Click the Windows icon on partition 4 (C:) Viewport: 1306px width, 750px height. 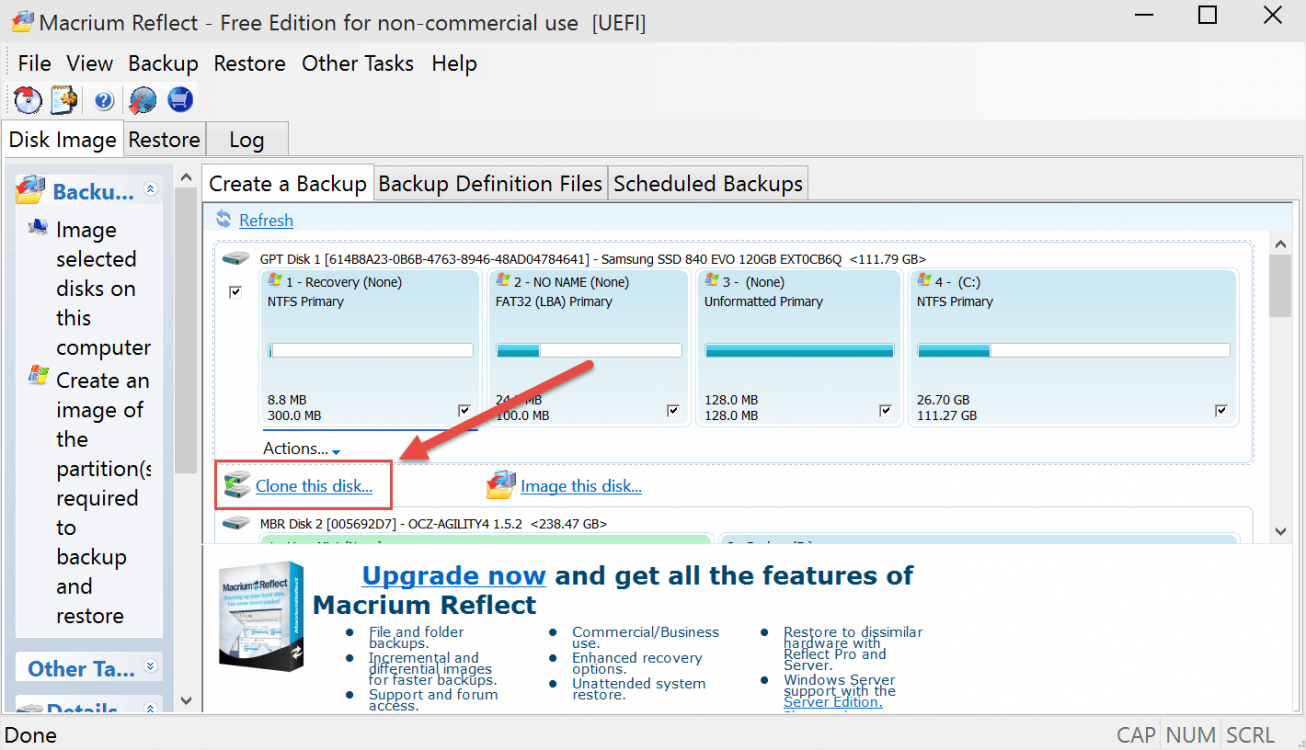[924, 281]
